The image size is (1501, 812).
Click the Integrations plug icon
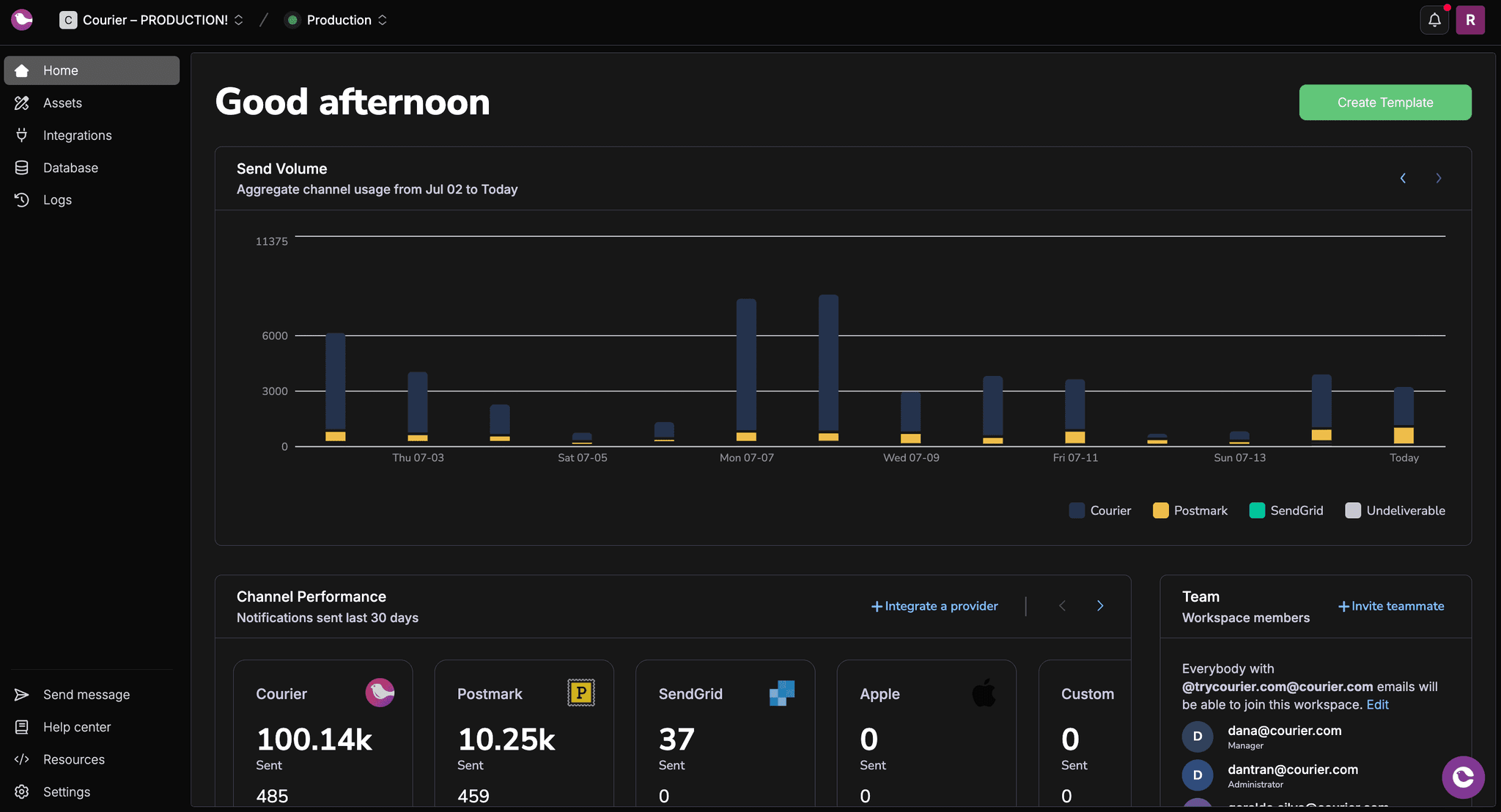tap(22, 136)
